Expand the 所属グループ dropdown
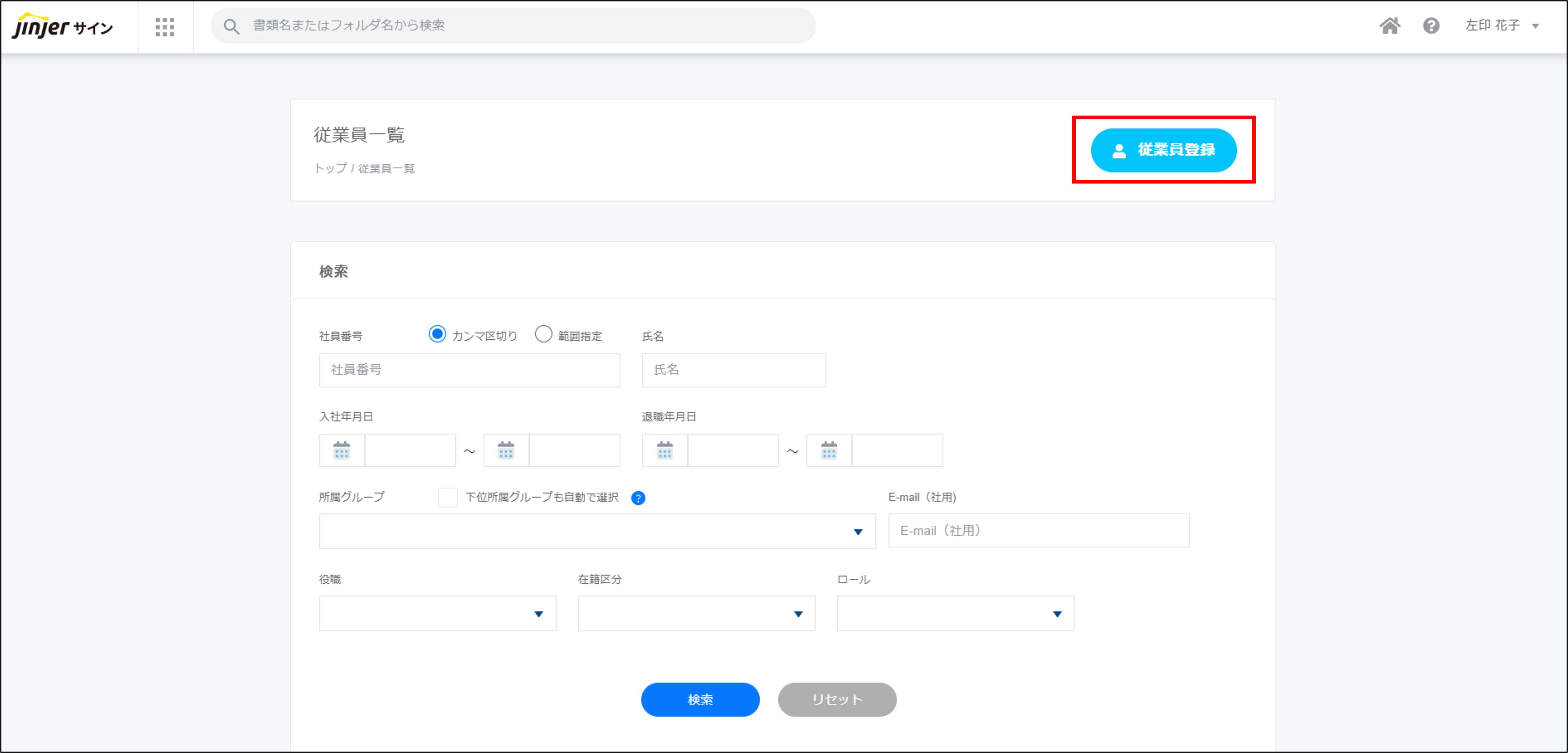 point(597,531)
